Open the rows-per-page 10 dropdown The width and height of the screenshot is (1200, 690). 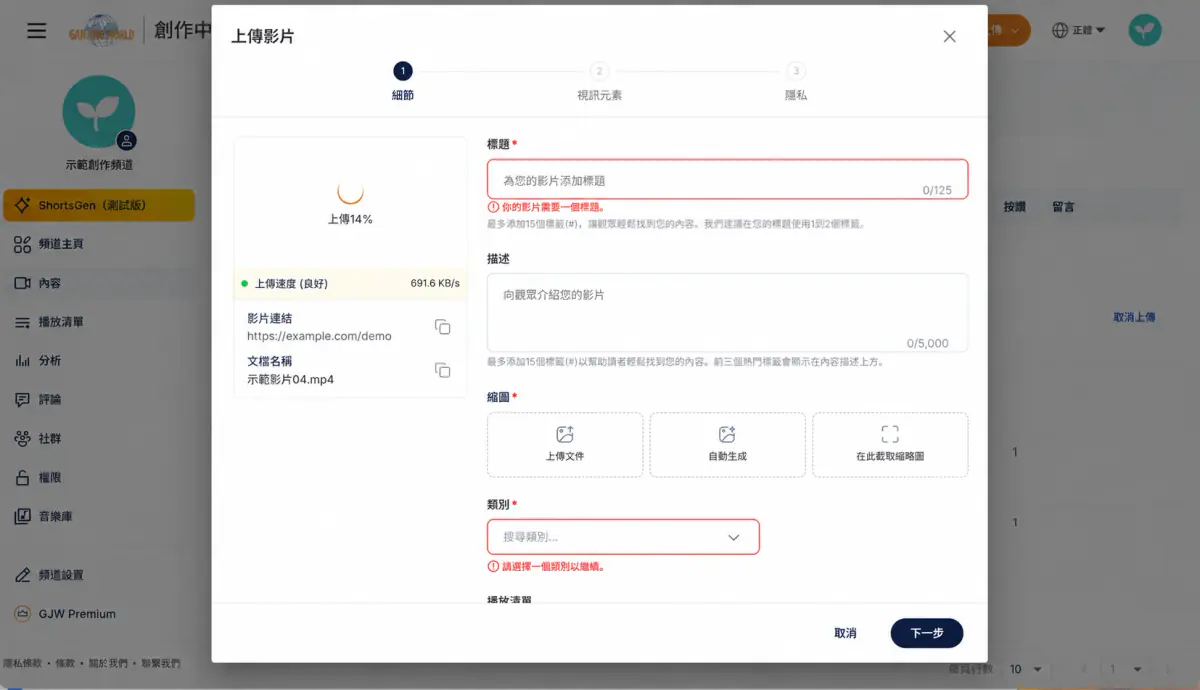pos(1026,669)
